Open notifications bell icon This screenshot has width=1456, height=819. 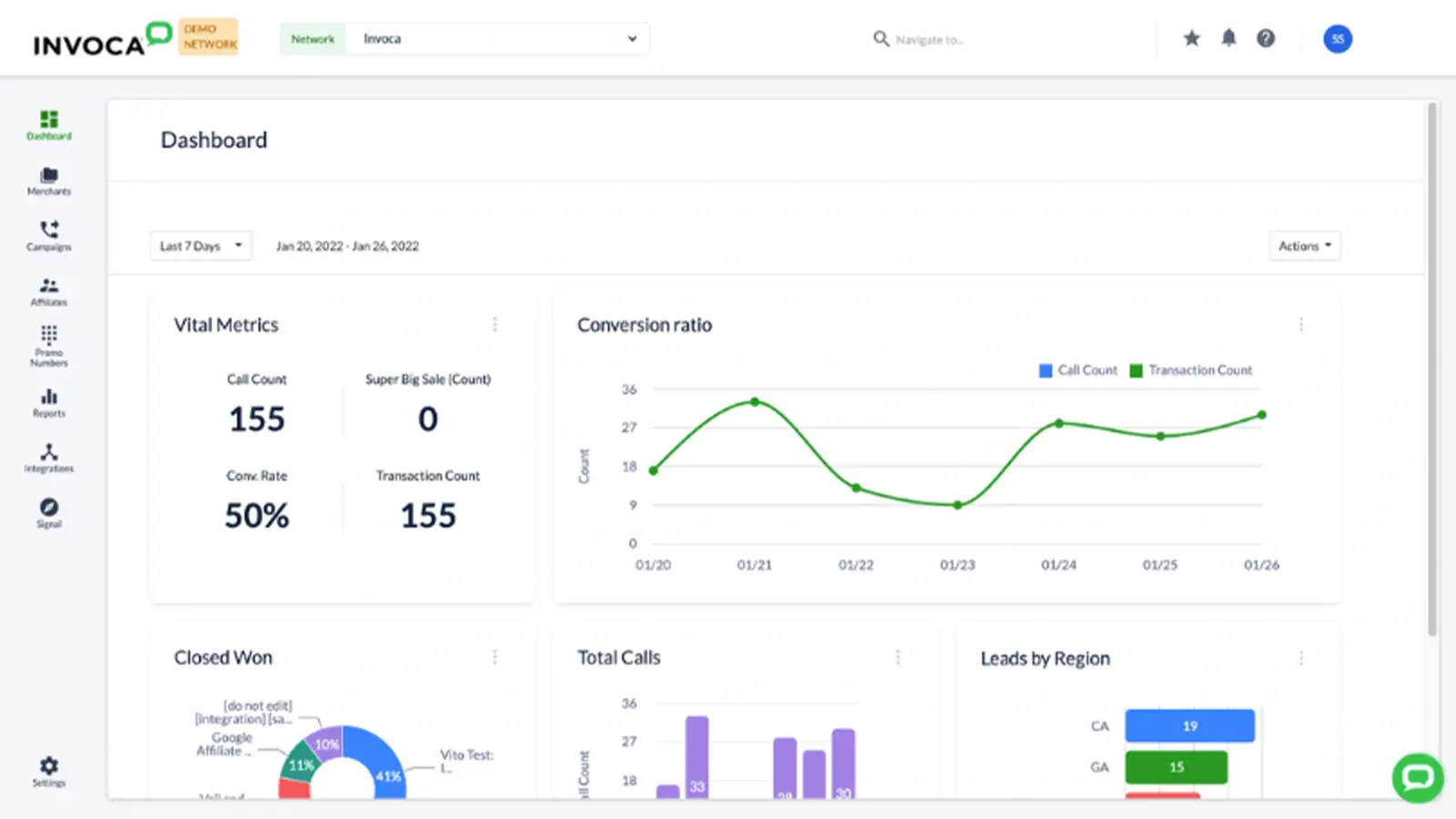click(x=1228, y=38)
